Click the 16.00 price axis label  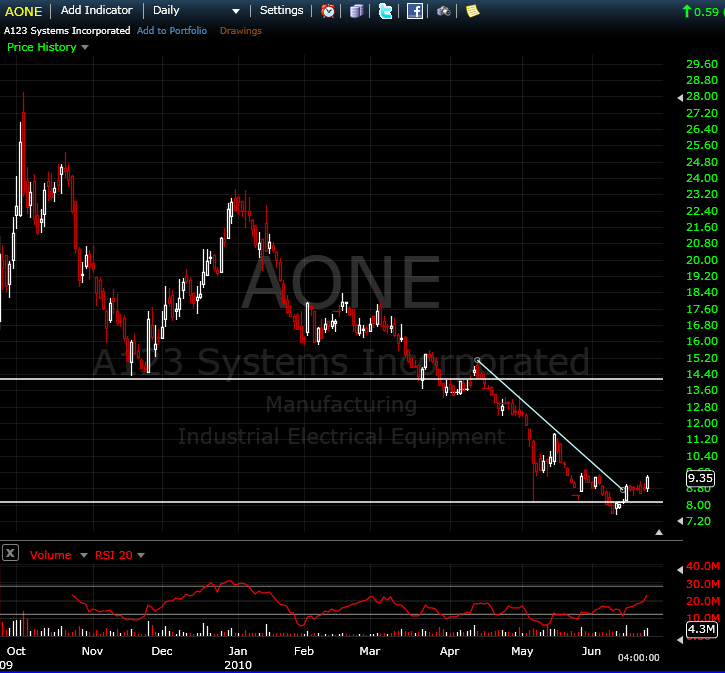701,341
